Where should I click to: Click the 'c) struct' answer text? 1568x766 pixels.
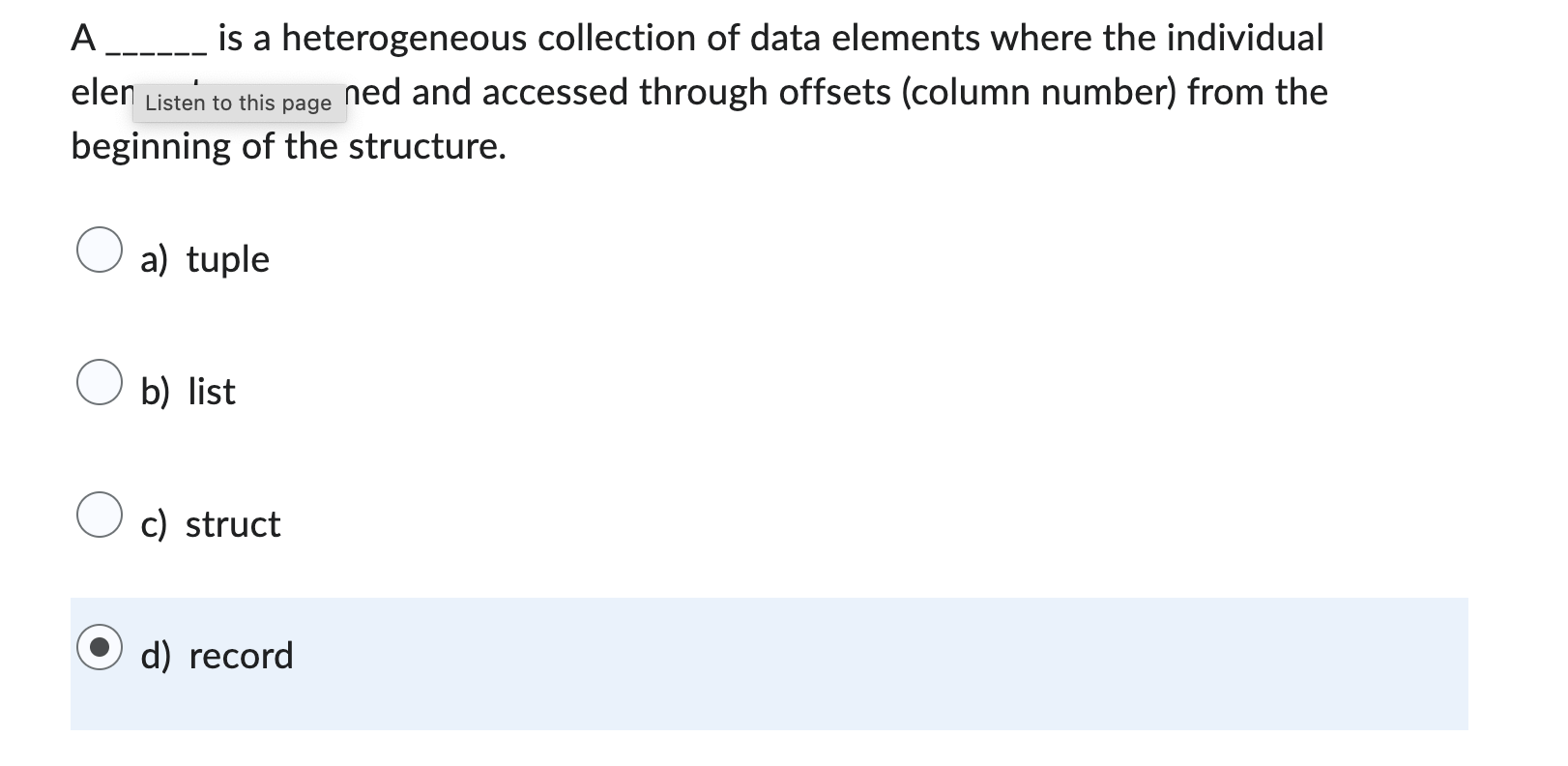click(210, 523)
